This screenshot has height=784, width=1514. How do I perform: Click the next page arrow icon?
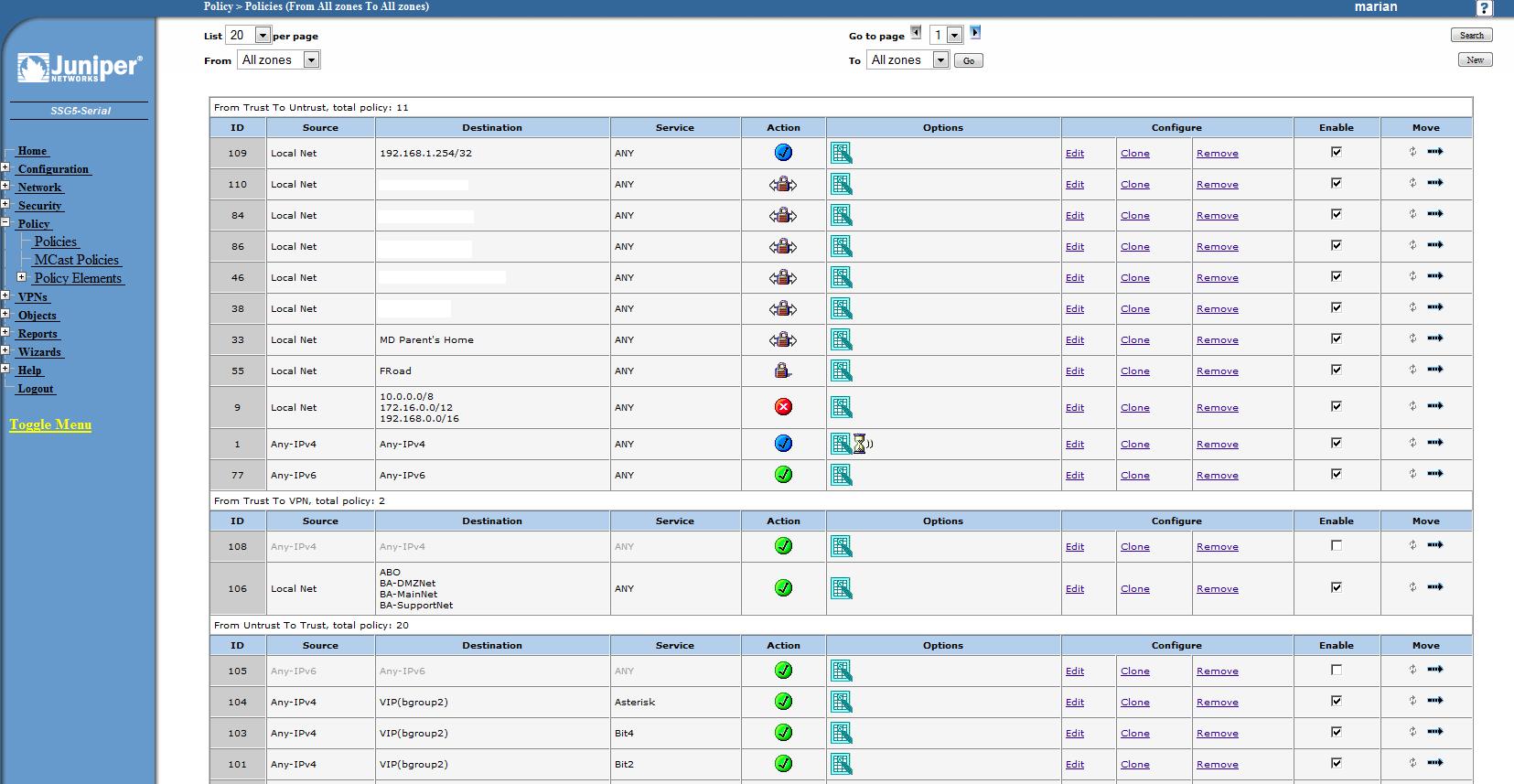pos(975,33)
